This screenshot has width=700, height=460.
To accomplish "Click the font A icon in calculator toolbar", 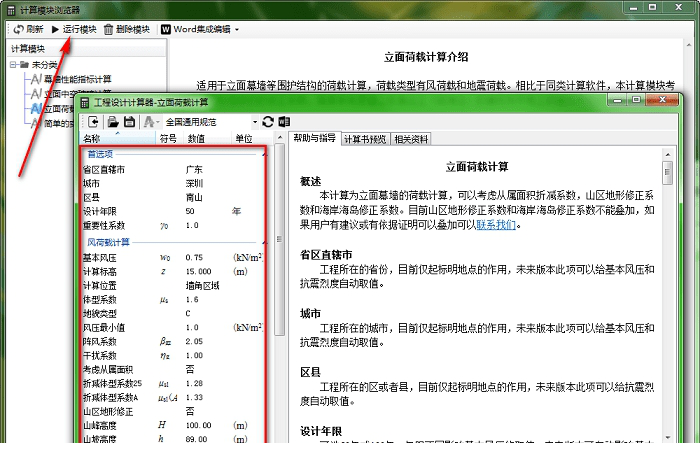I will point(149,121).
